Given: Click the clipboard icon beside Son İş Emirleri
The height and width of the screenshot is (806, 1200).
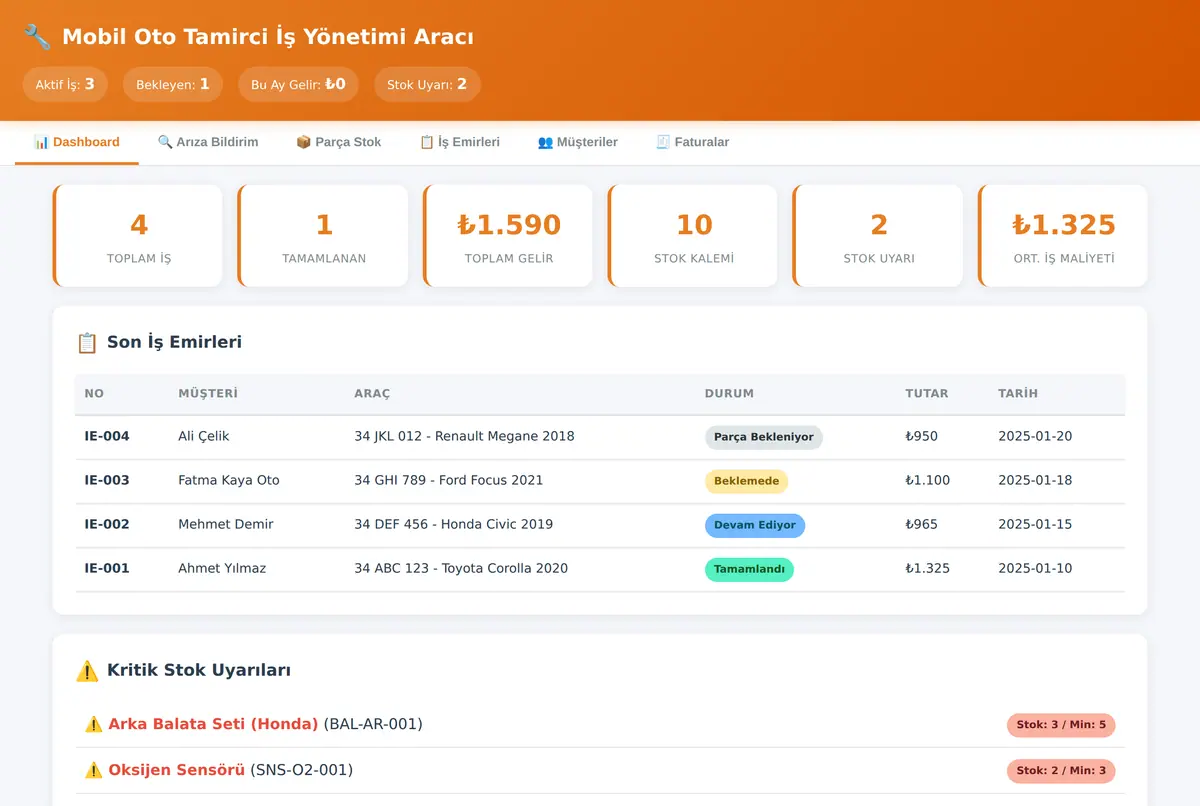Looking at the screenshot, I should pyautogui.click(x=87, y=342).
